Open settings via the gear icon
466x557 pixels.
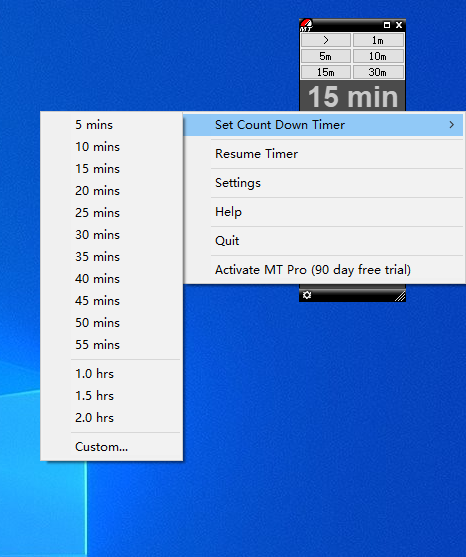(x=307, y=295)
